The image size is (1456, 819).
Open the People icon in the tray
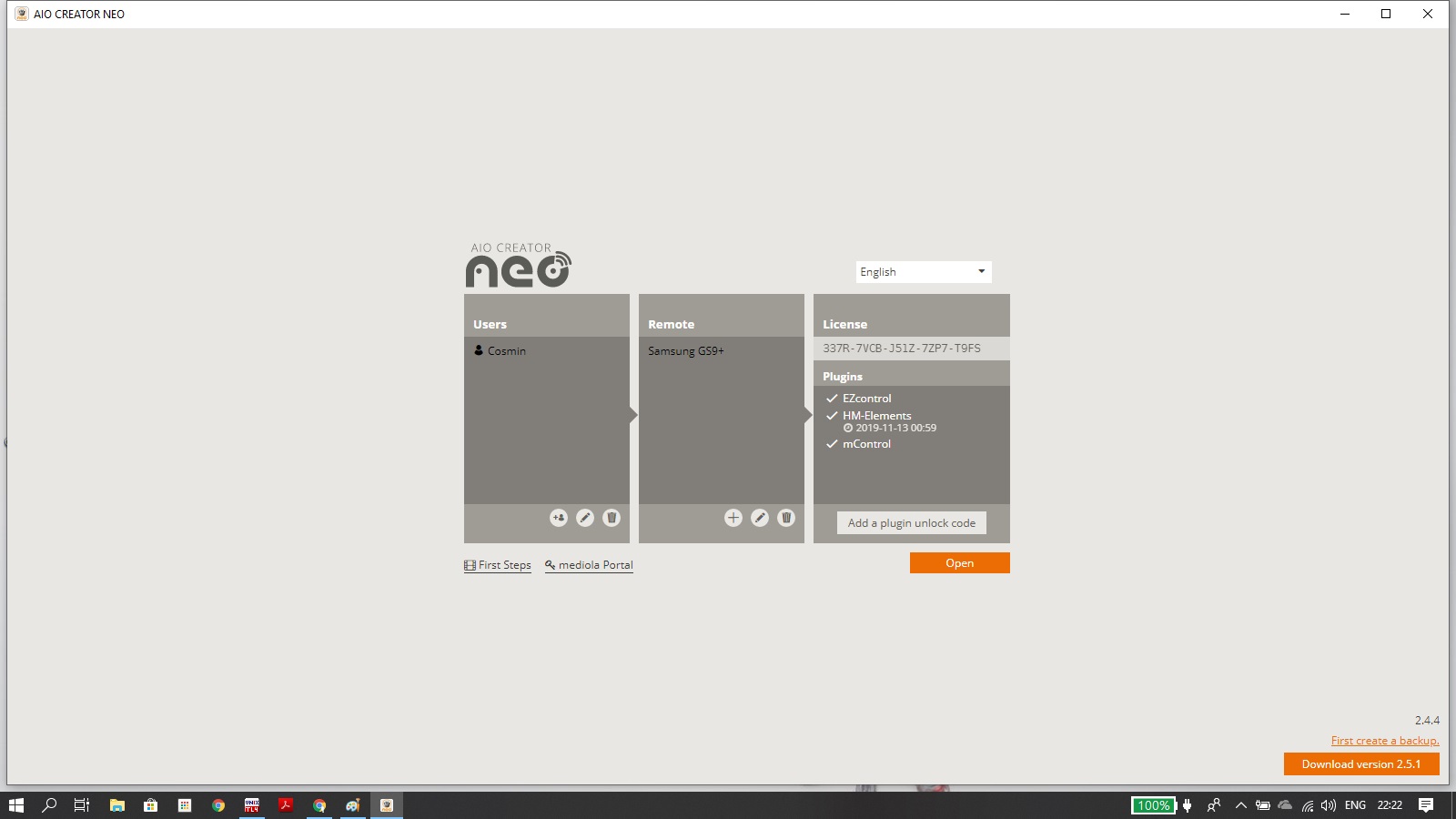coord(1214,805)
